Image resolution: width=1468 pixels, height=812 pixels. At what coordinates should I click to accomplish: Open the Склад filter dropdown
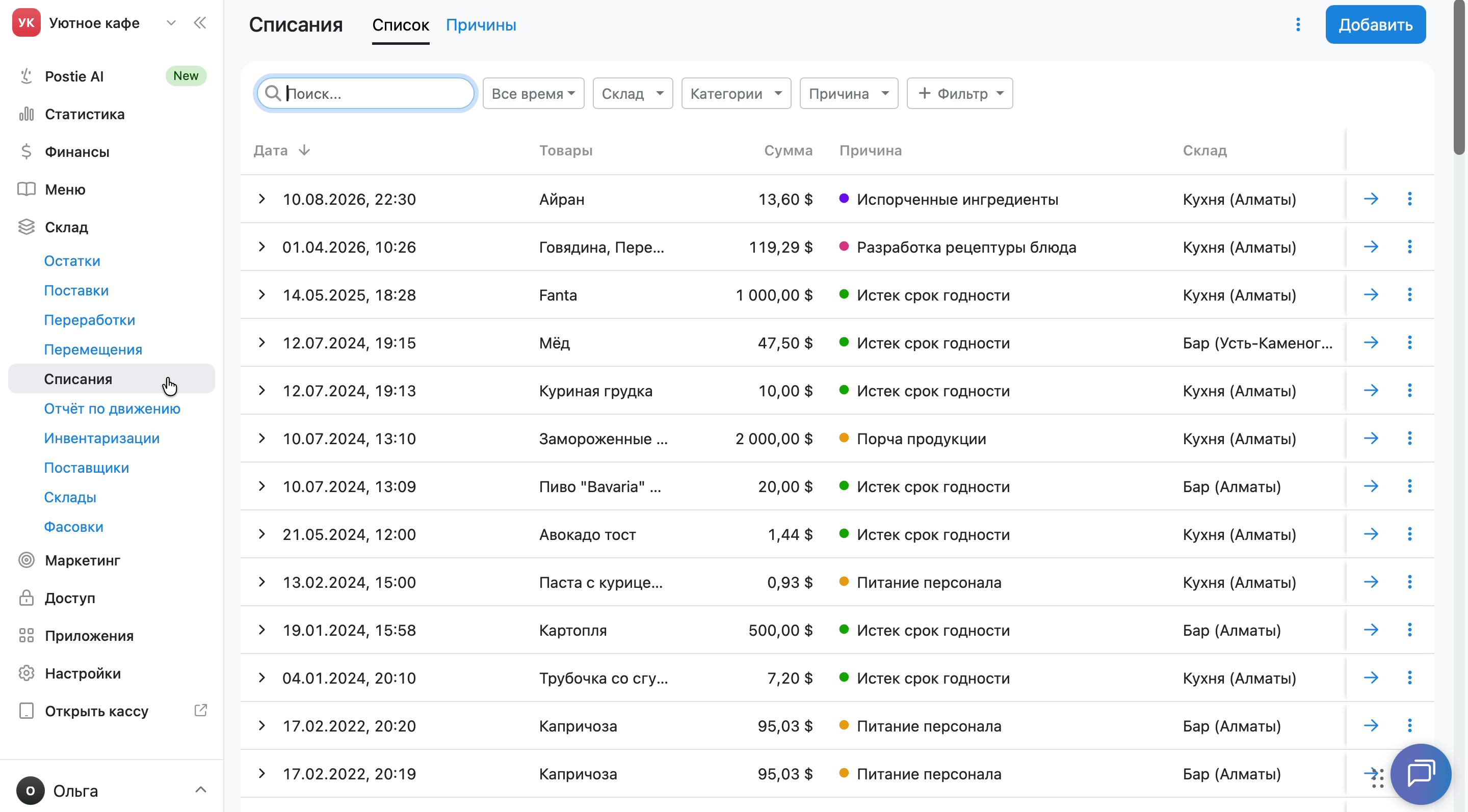coord(633,93)
